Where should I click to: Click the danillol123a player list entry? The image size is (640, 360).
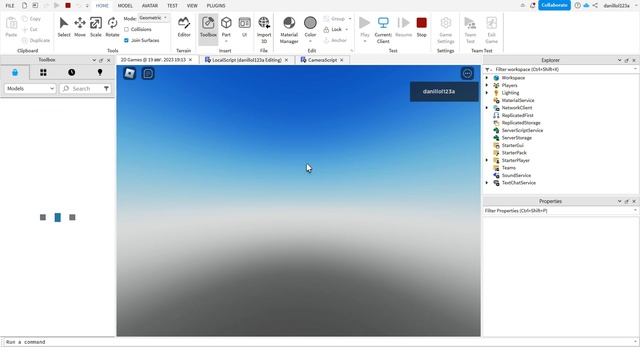pyautogui.click(x=444, y=91)
